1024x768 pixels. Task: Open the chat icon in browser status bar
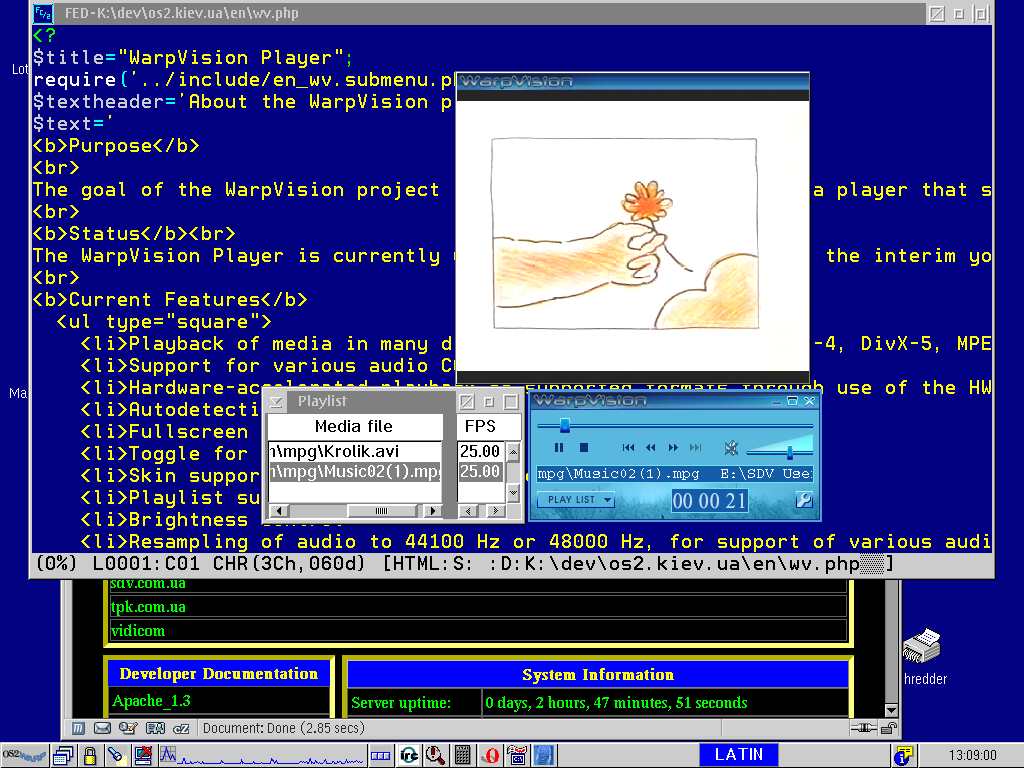181,728
